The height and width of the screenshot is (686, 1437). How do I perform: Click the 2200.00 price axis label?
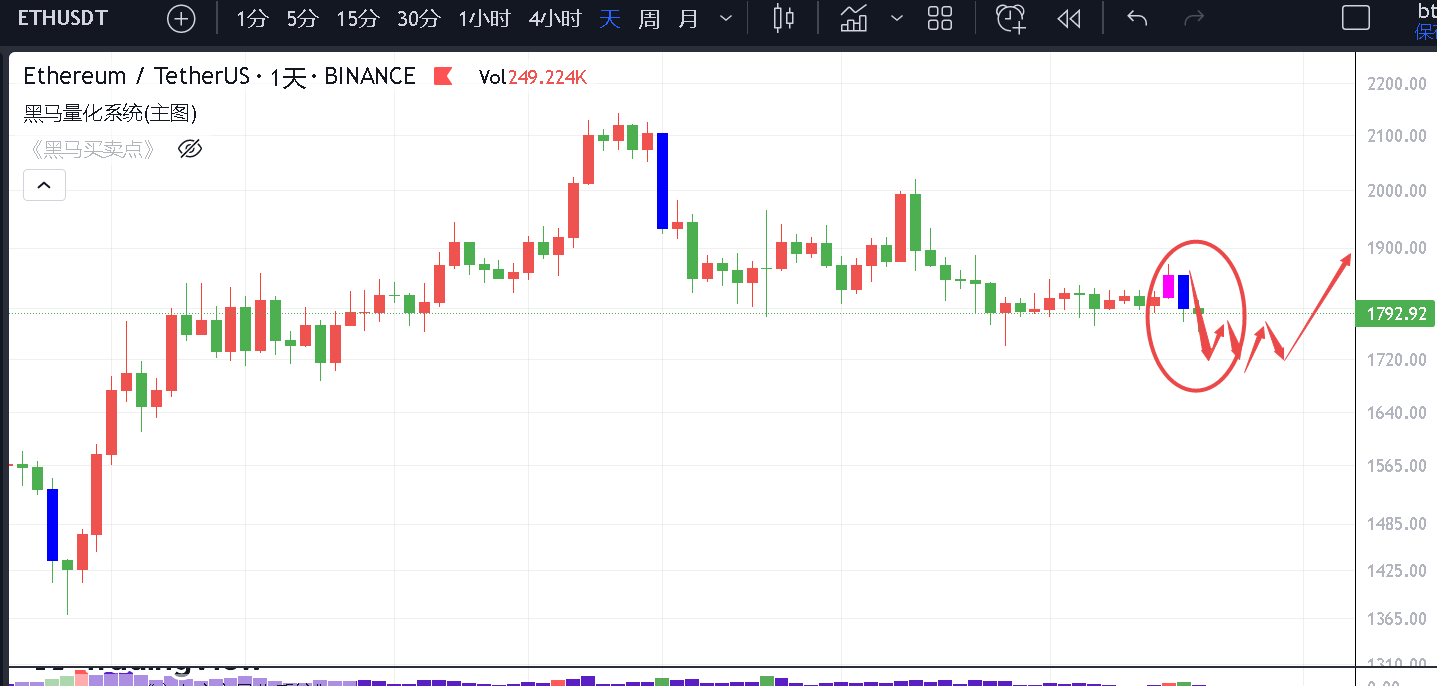[x=1396, y=84]
